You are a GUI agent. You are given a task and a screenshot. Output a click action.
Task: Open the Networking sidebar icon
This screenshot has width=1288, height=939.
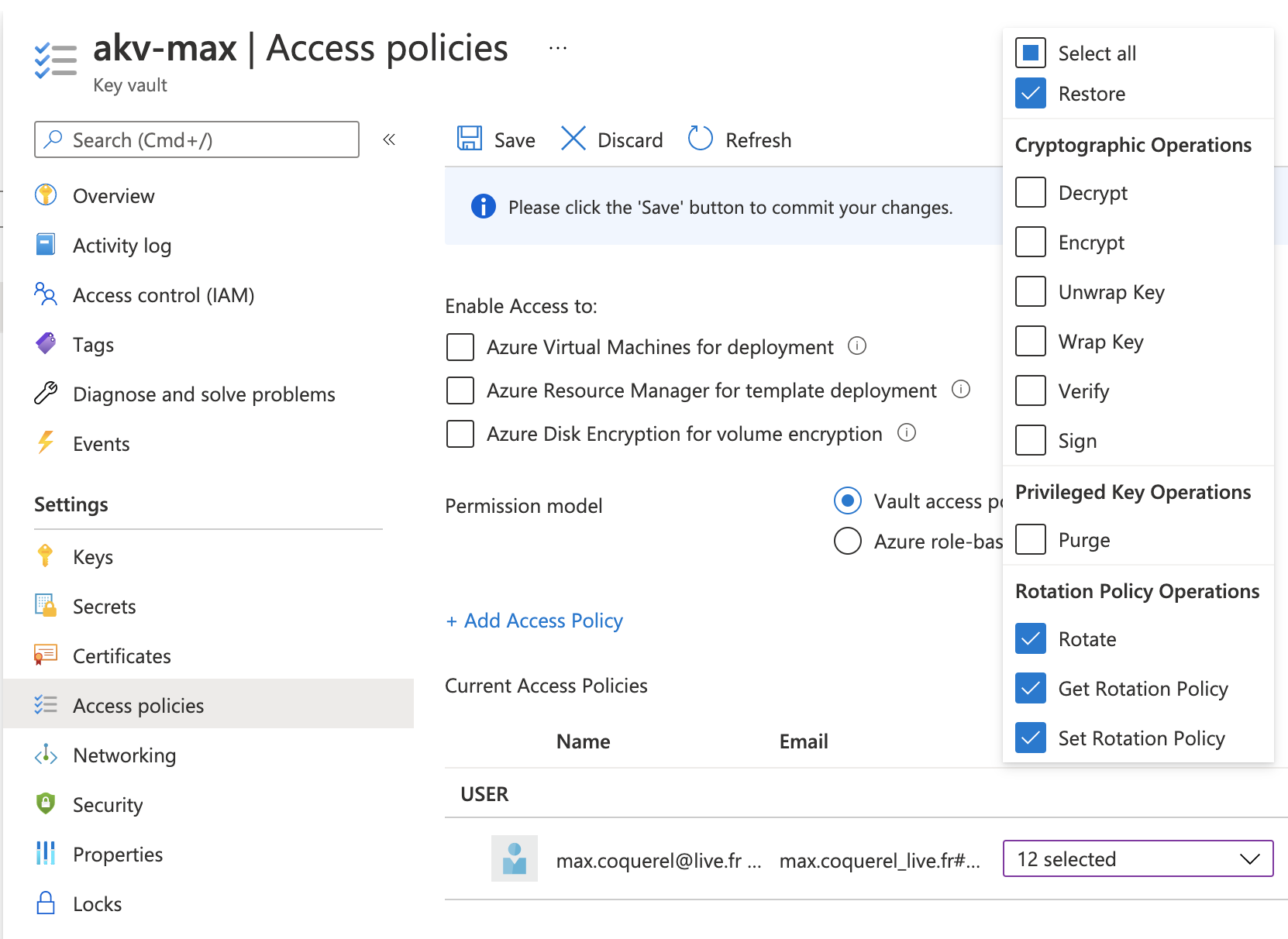pyautogui.click(x=46, y=755)
